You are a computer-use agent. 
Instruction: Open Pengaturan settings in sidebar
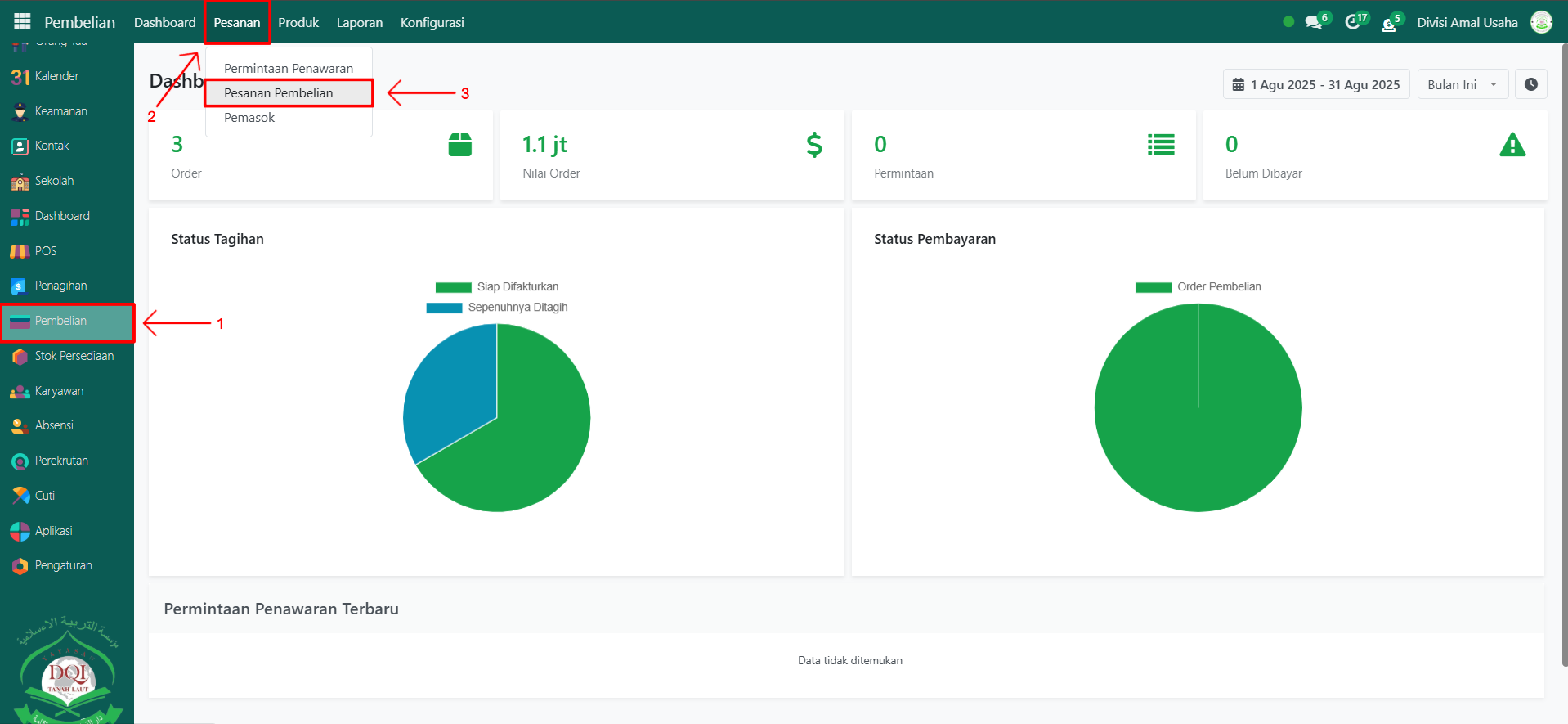click(x=63, y=565)
